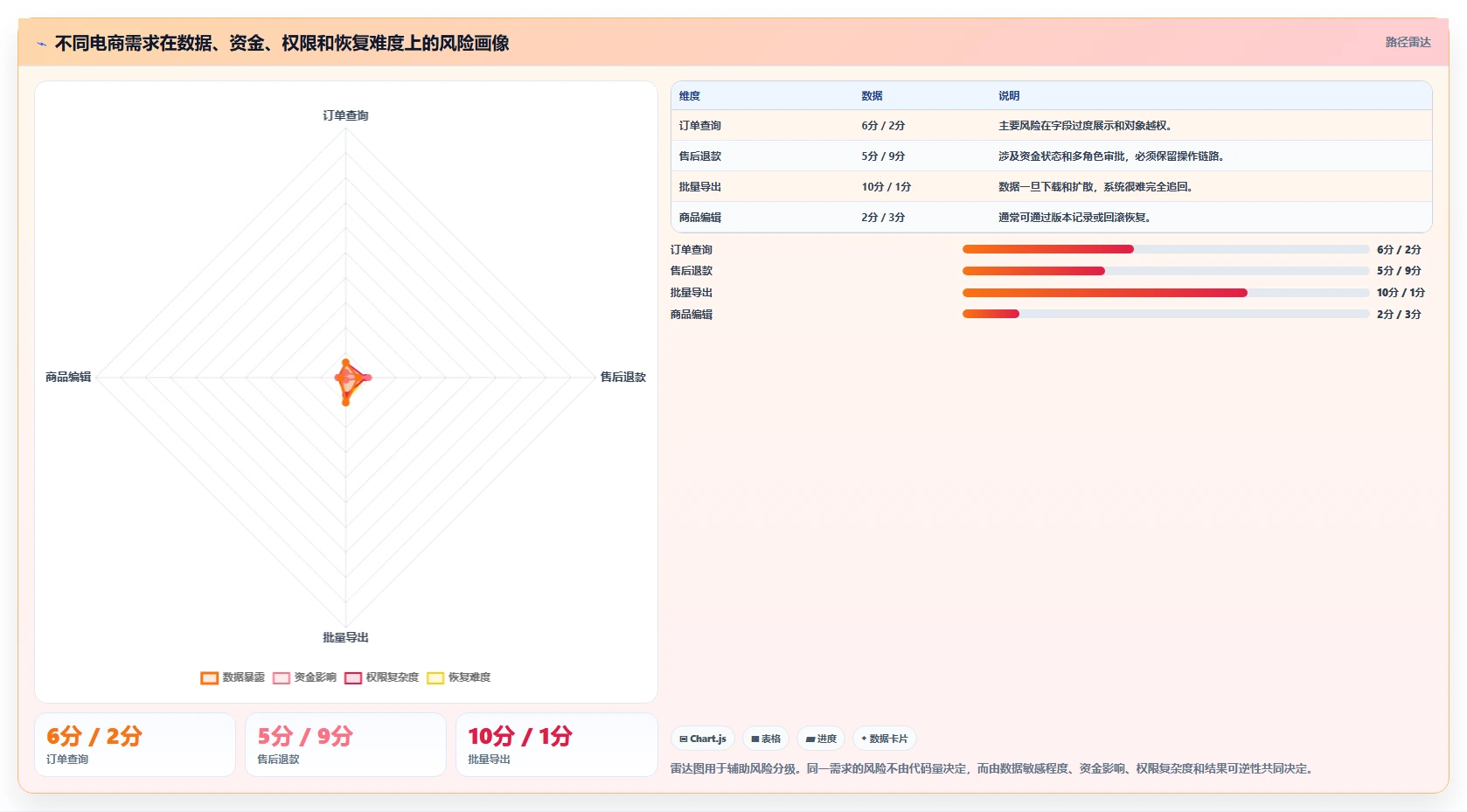The image size is (1467, 812).
Task: Click the 数据卡片 chip
Action: click(885, 739)
